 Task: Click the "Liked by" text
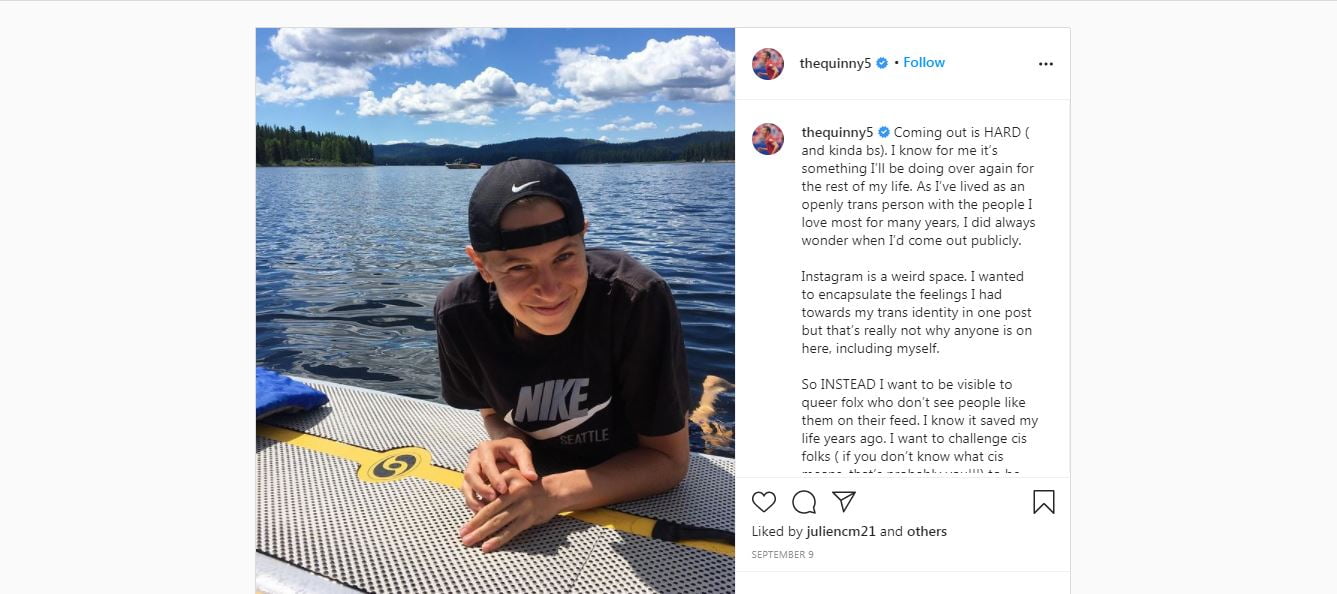click(777, 531)
